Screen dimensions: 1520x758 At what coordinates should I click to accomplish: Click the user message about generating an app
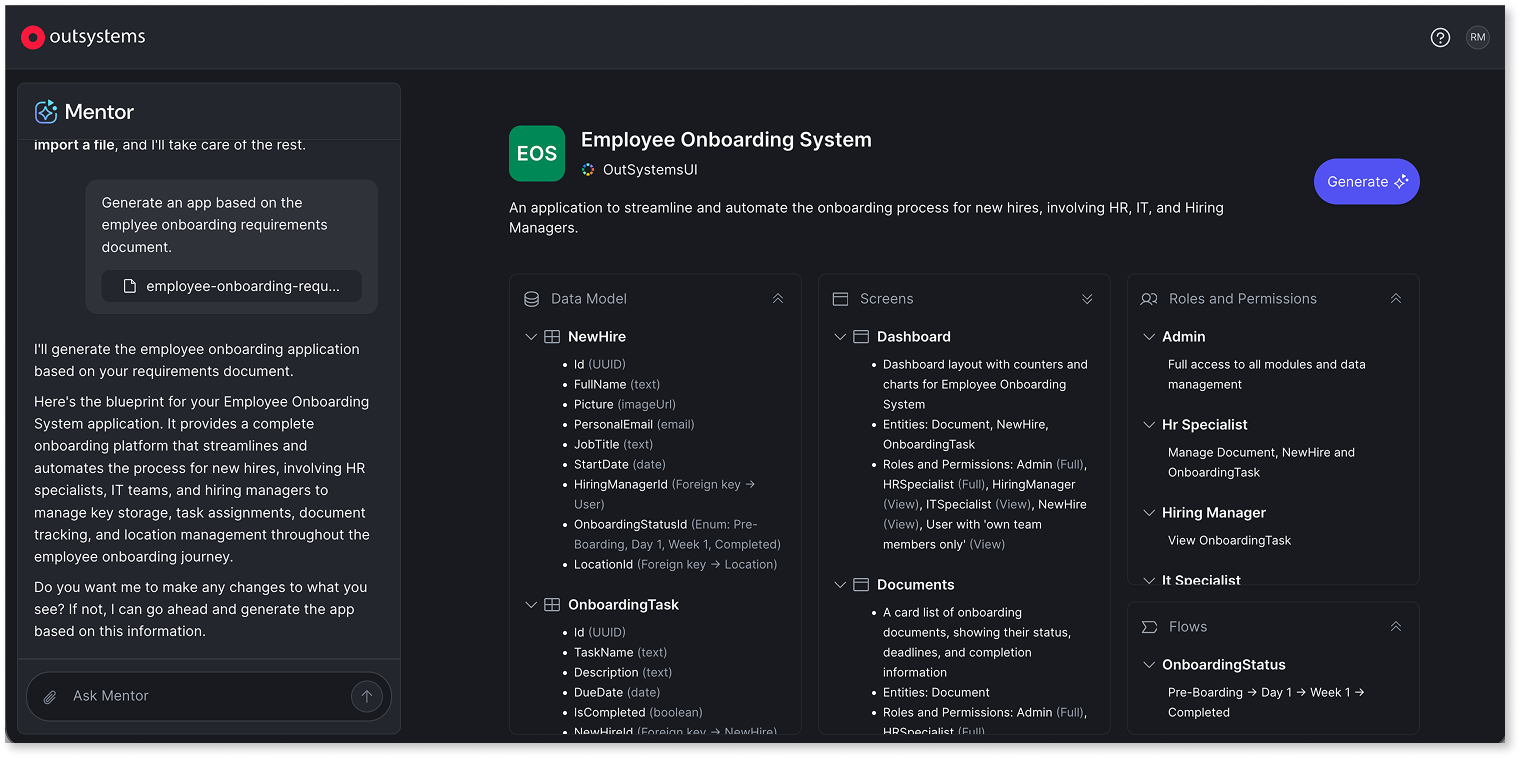pyautogui.click(x=215, y=225)
